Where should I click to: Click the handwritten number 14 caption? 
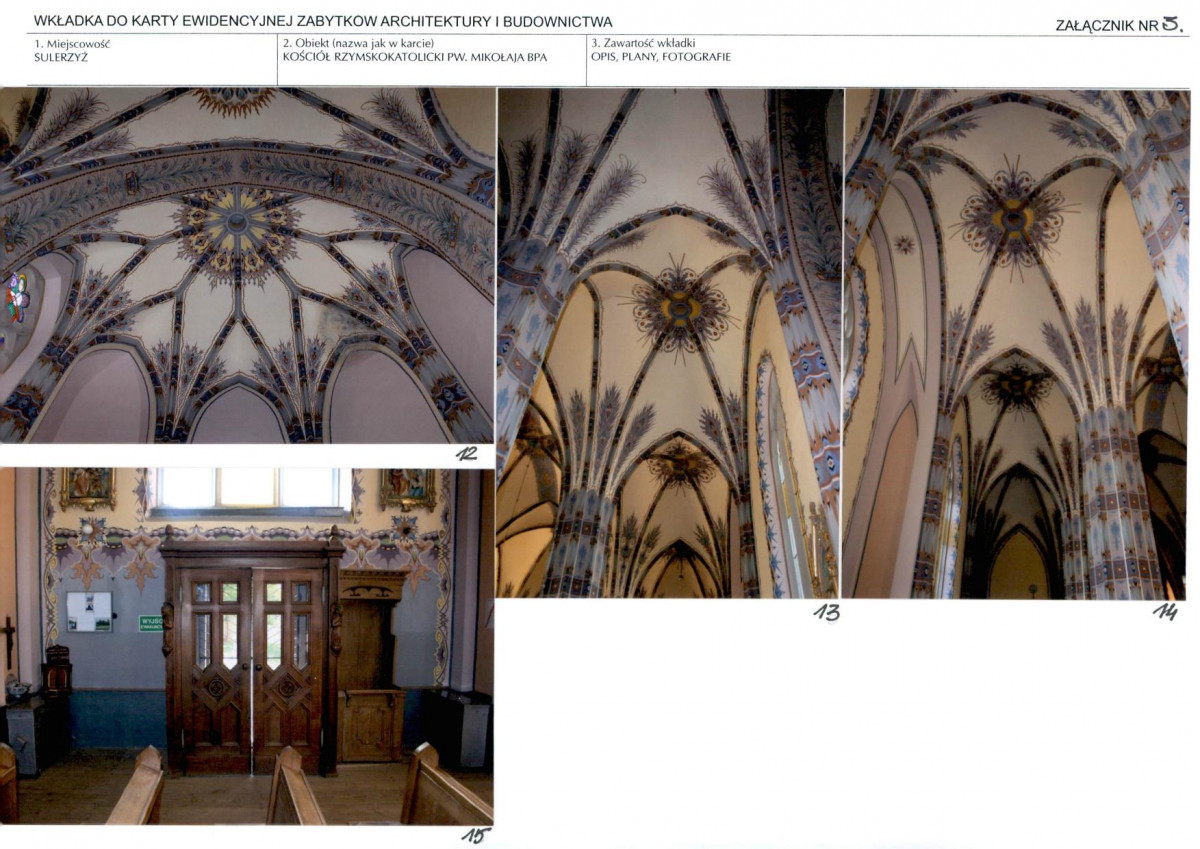(x=1165, y=612)
